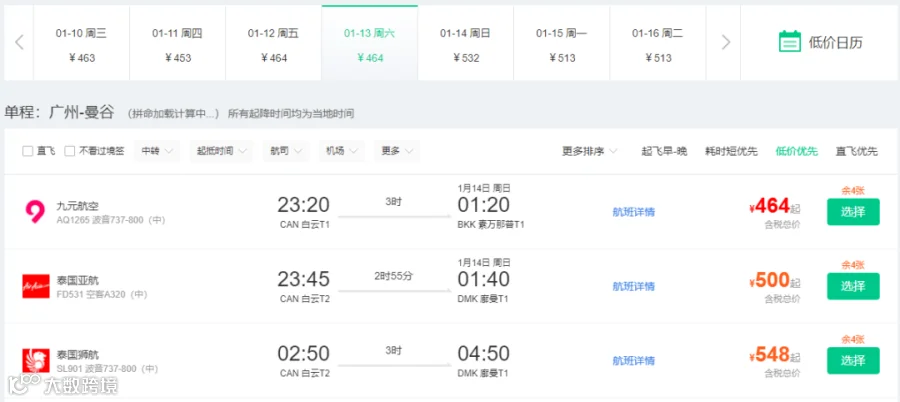Viewport: 900px width, 402px height.
Task: Enable the 直飞 direct-flight checkbox
Action: click(x=28, y=152)
